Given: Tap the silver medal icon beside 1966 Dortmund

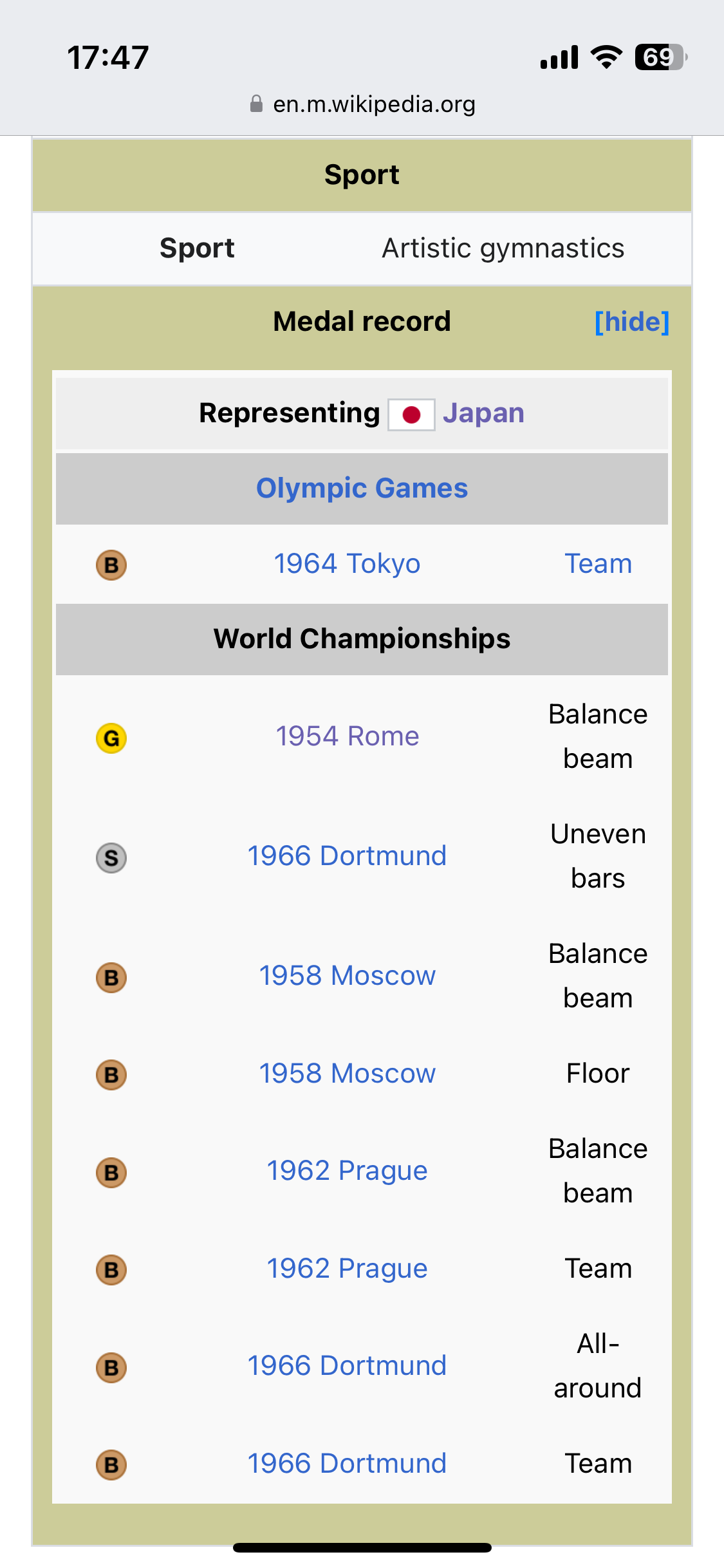Looking at the screenshot, I should (111, 857).
